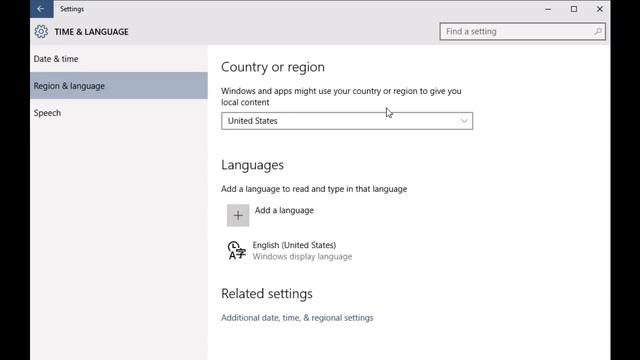The image size is (640, 360).
Task: Close the Settings window
Action: click(x=600, y=9)
